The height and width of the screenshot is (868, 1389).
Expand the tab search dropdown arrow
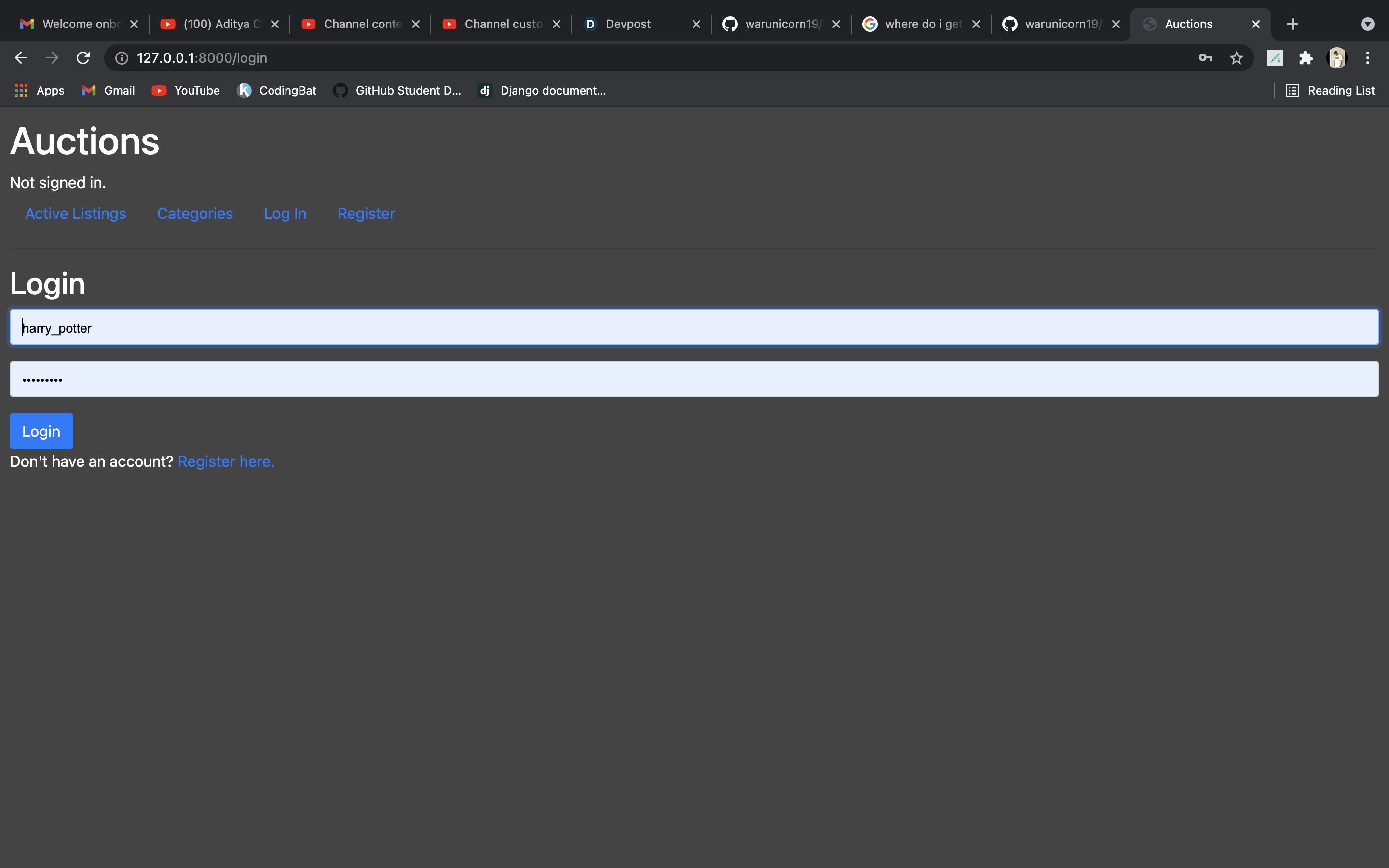(1368, 24)
